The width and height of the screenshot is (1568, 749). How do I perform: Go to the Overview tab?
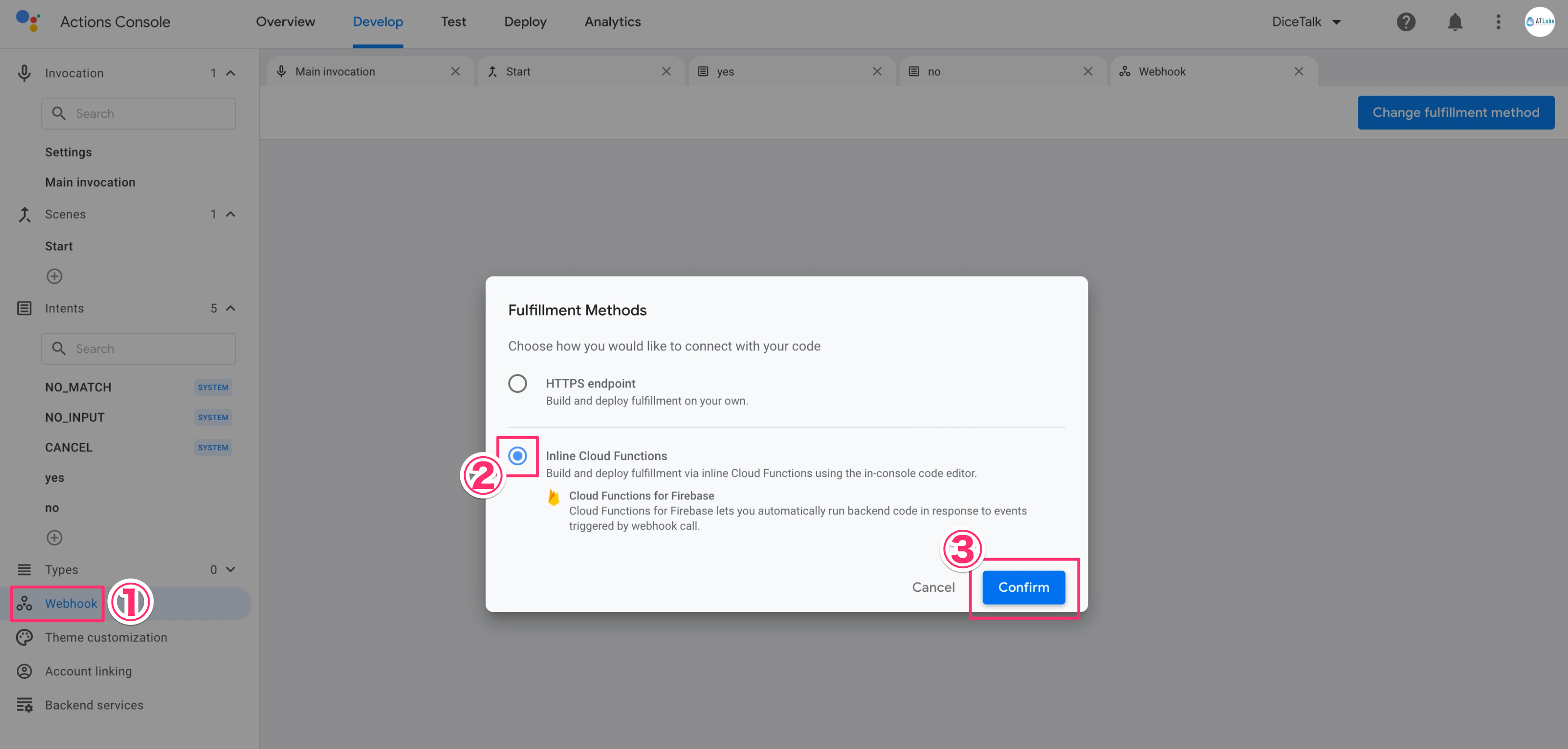click(286, 22)
